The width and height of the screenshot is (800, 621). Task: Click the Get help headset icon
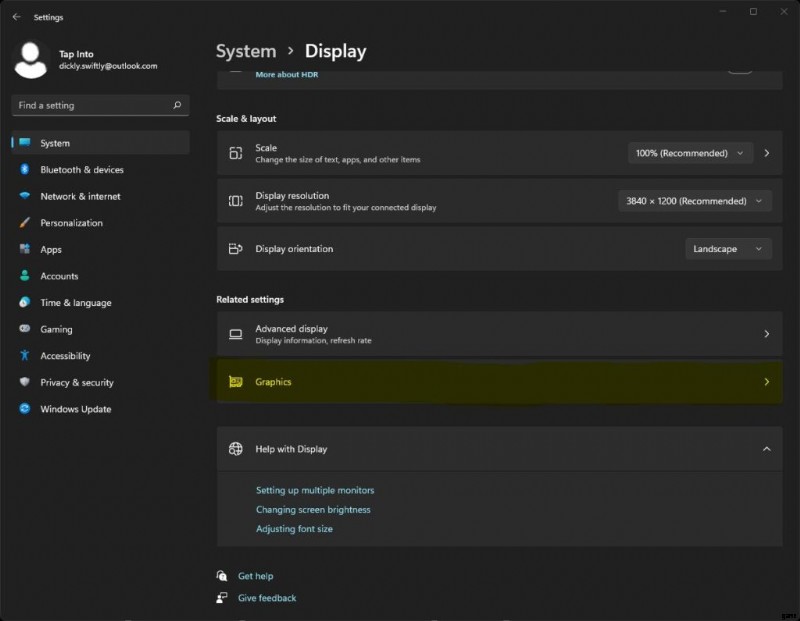(x=221, y=576)
